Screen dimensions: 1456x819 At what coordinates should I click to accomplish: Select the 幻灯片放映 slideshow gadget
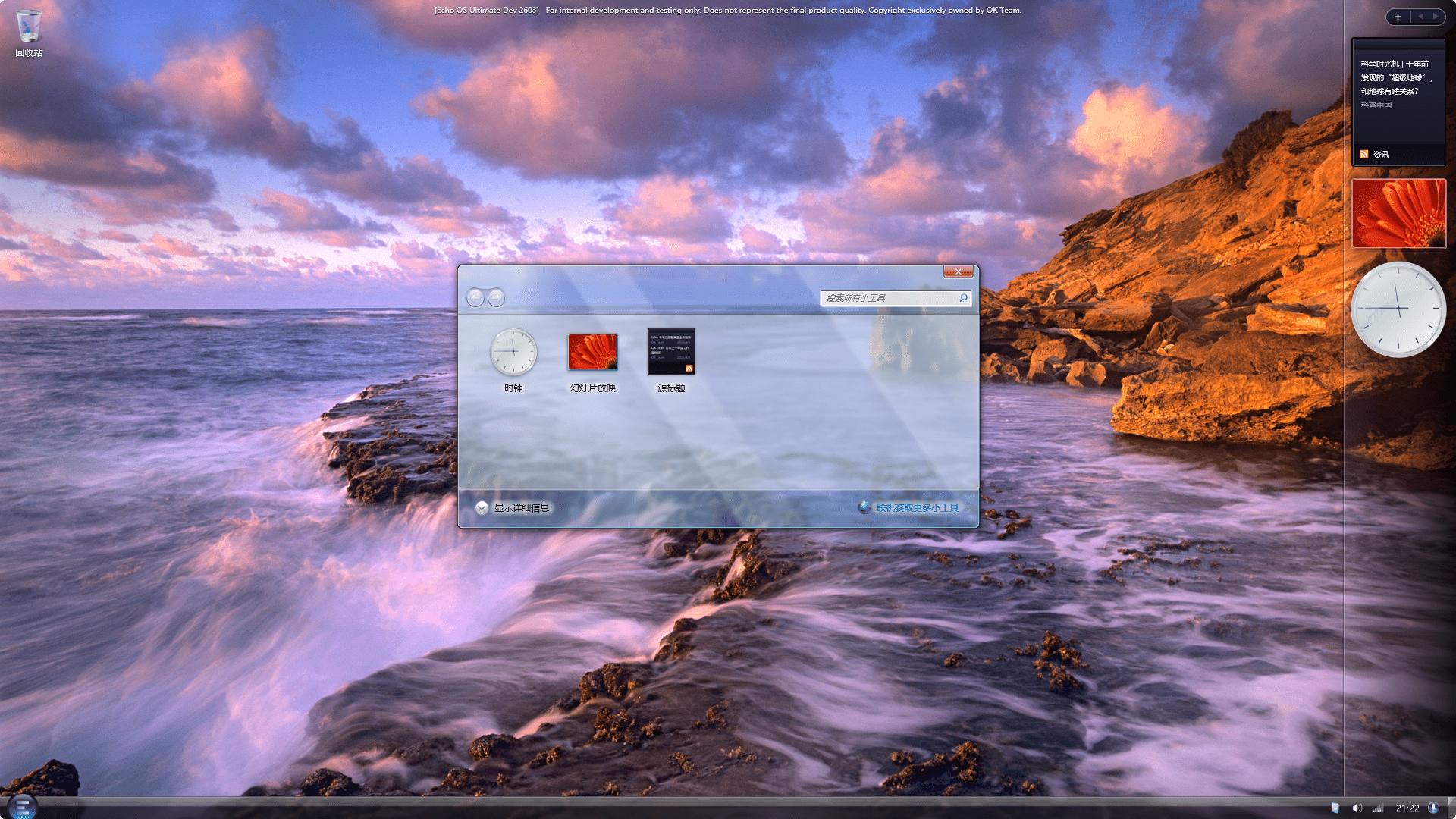pos(593,360)
